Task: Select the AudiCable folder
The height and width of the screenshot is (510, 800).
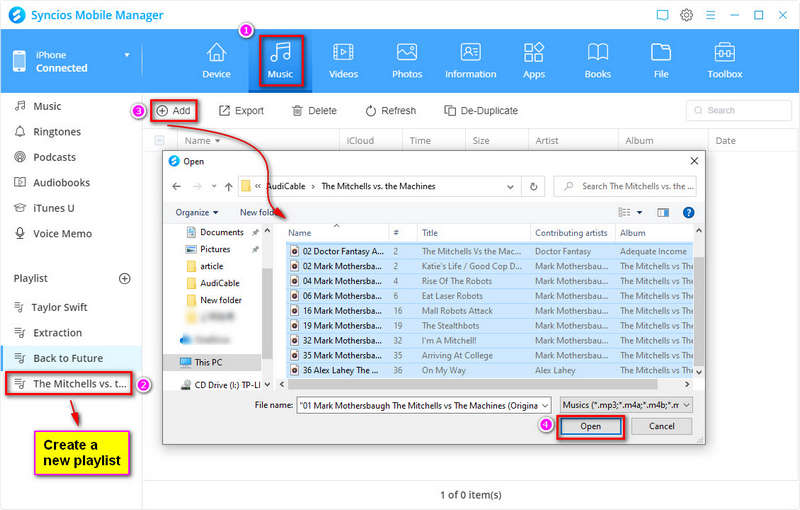Action: click(x=219, y=283)
